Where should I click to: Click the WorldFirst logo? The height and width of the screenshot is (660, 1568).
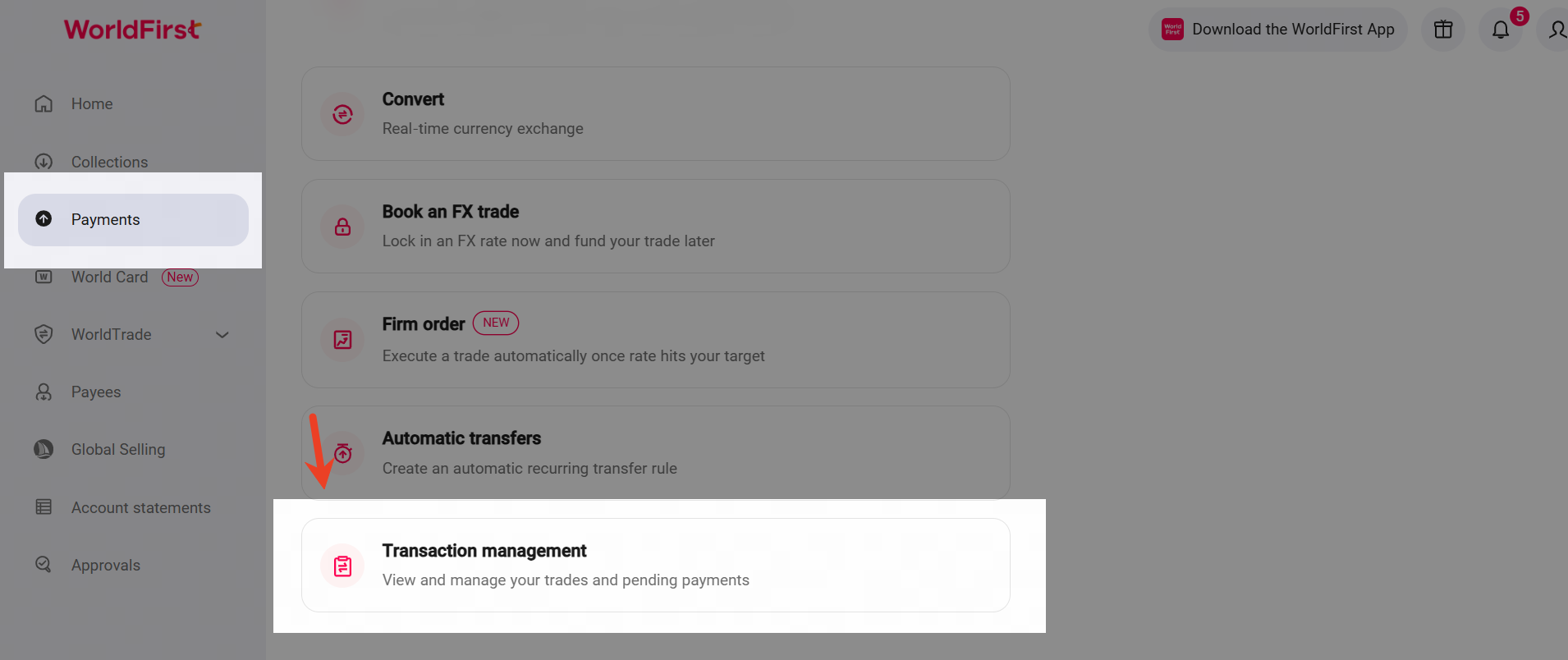click(x=132, y=30)
